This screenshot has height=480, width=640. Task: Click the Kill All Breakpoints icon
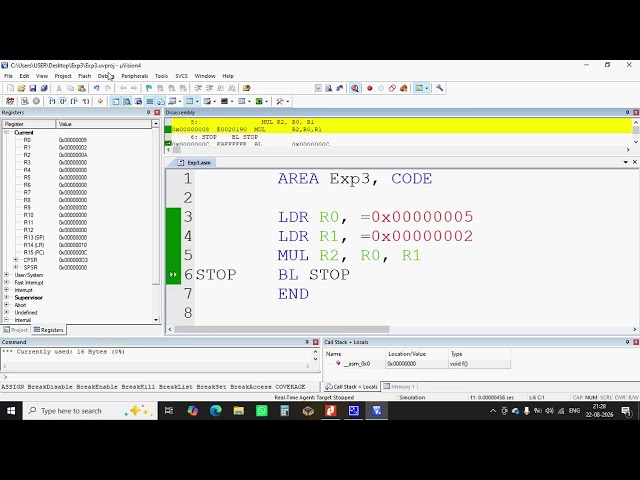click(x=404, y=88)
